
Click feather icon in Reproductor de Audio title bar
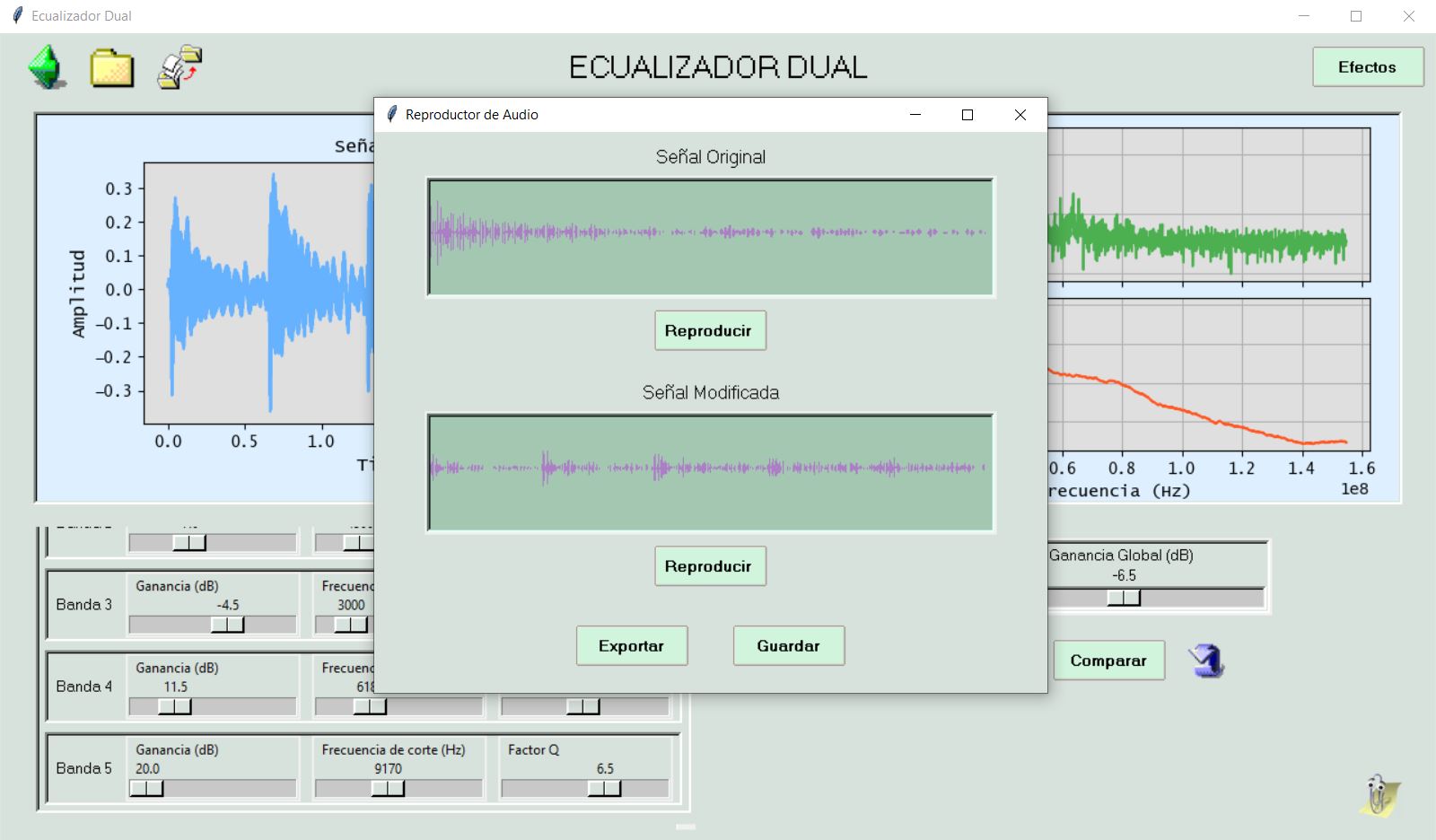391,115
